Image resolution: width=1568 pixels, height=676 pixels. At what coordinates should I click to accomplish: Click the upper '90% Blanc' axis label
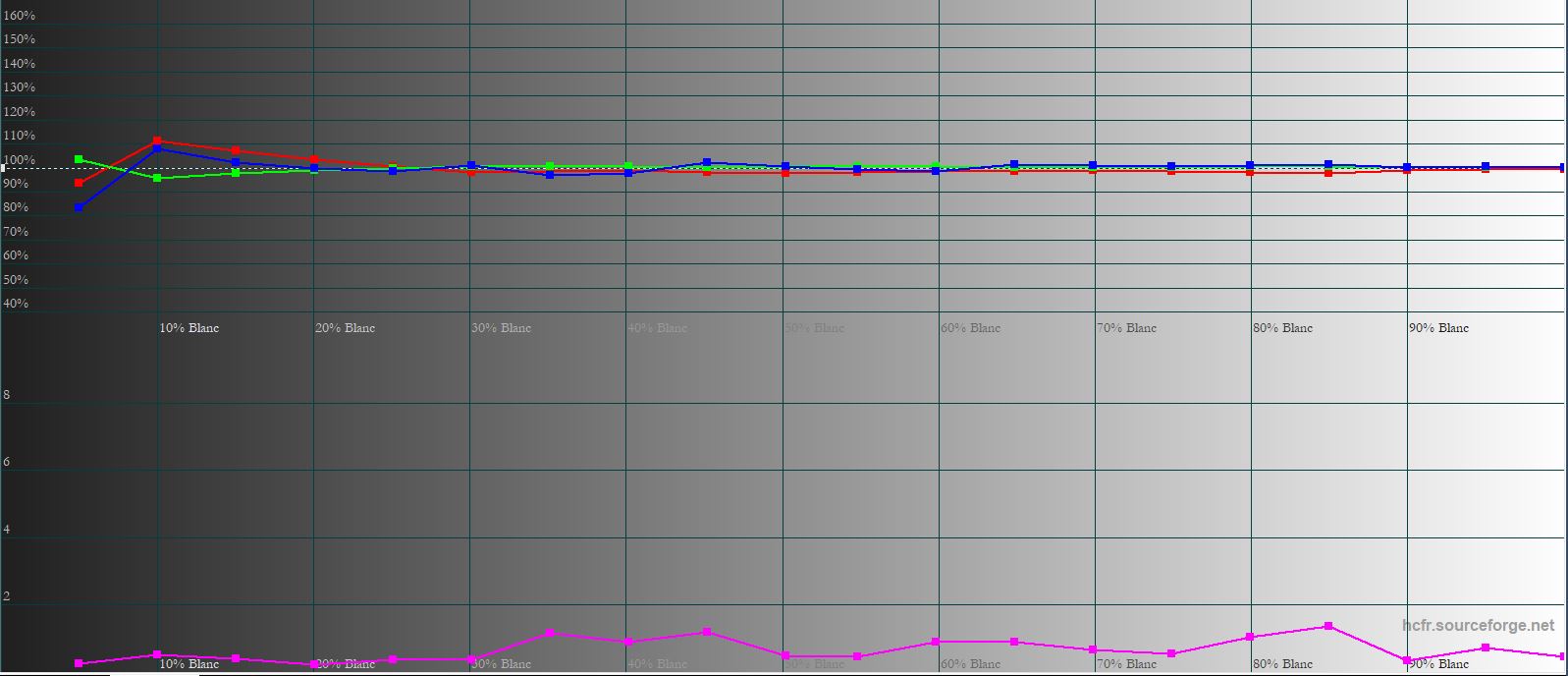[1438, 328]
